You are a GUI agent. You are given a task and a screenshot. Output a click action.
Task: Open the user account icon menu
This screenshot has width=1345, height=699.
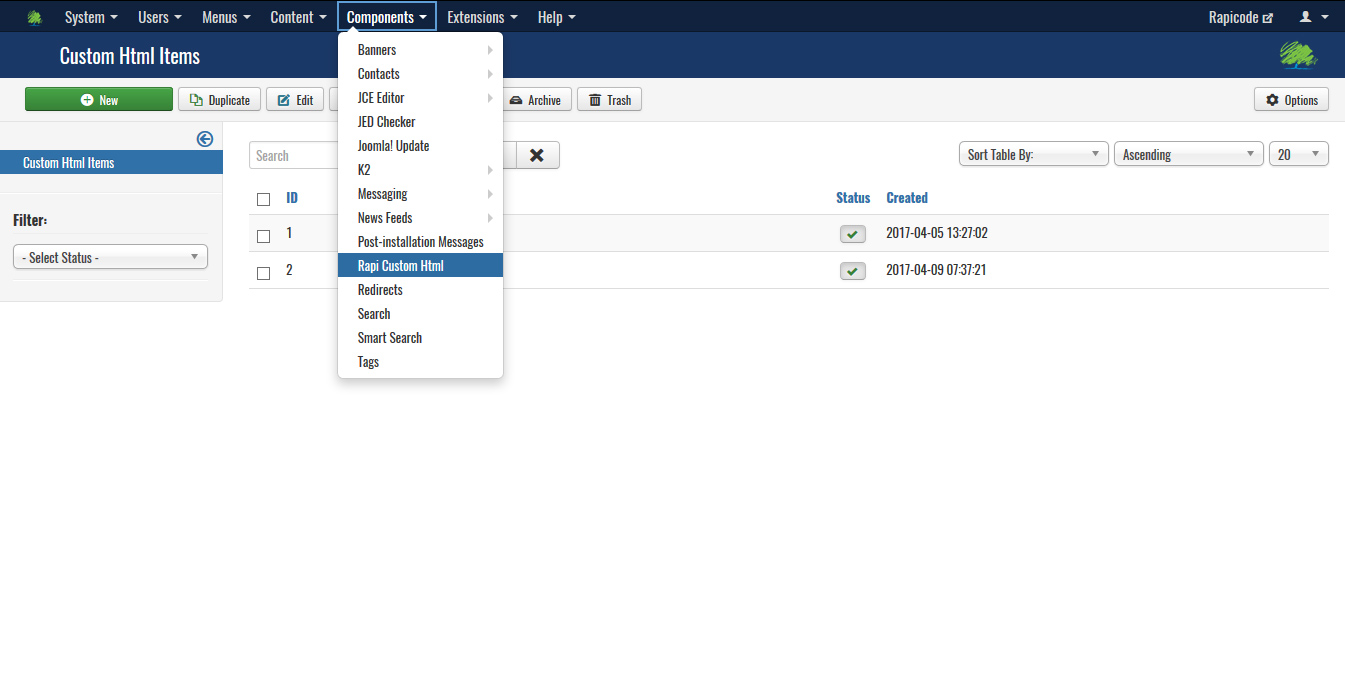click(1314, 17)
